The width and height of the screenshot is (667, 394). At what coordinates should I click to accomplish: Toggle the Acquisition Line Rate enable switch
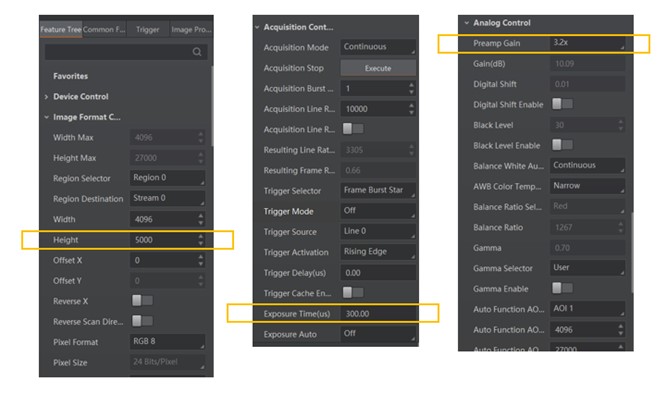pyautogui.click(x=353, y=128)
